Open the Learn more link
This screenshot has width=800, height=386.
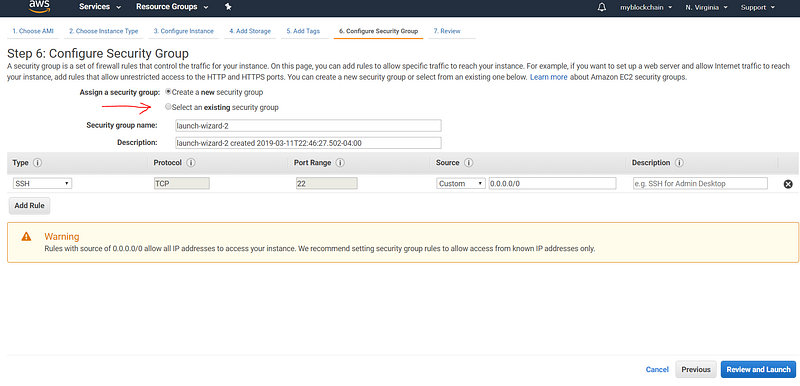(548, 78)
